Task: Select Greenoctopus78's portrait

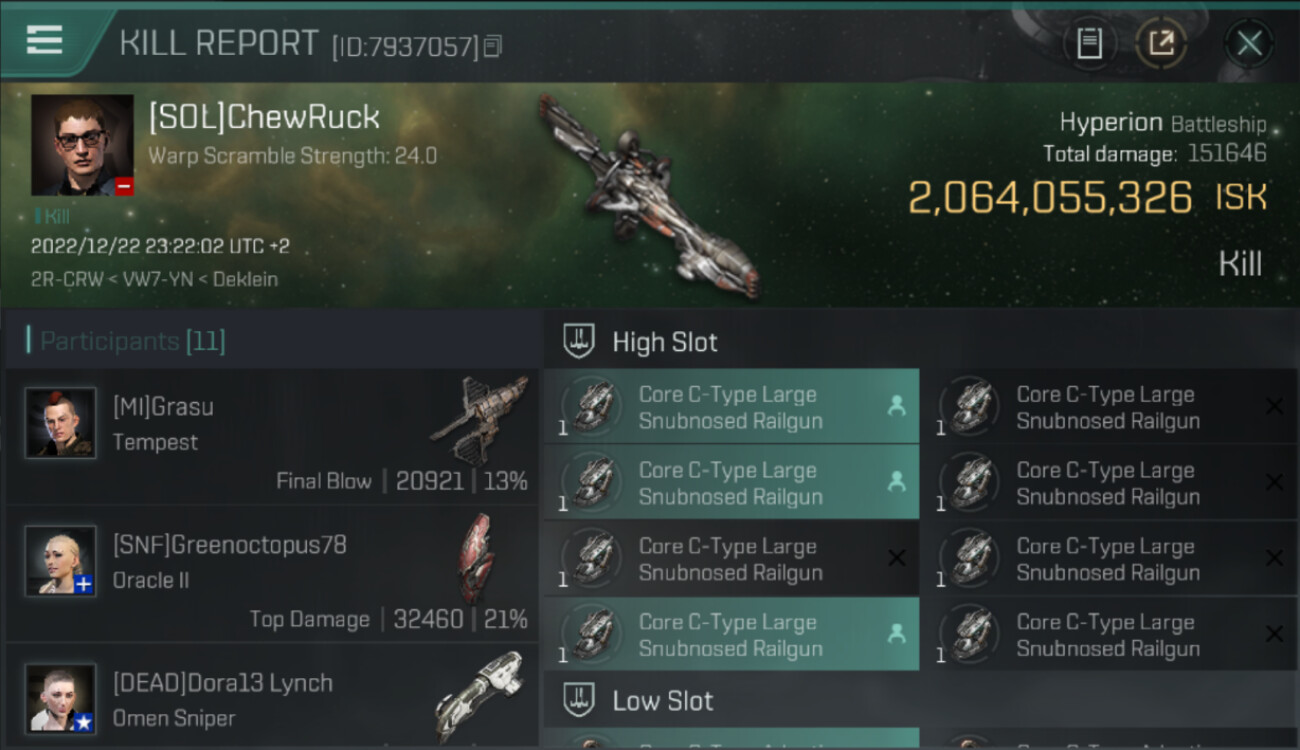Action: 61,561
